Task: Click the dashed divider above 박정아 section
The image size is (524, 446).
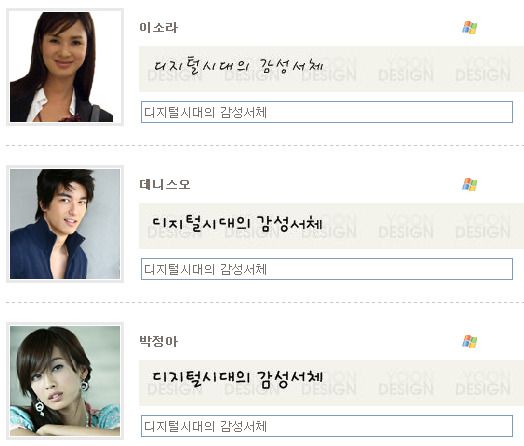Action: click(265, 302)
